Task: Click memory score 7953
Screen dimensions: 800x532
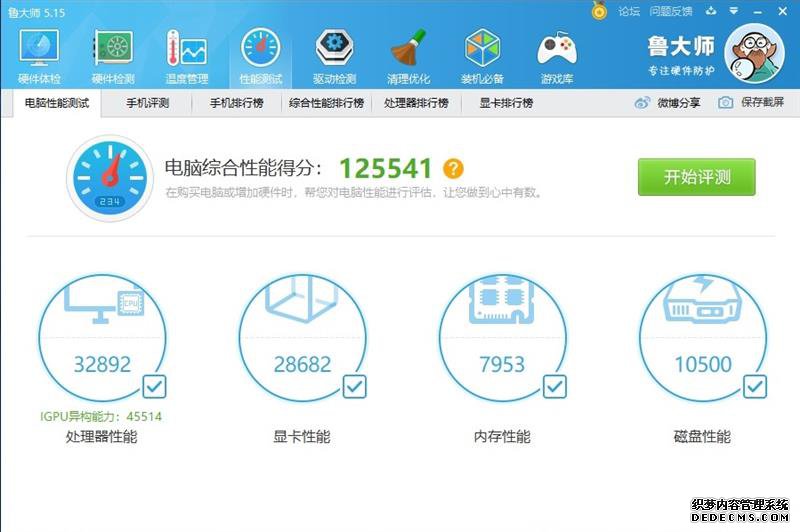Action: coord(502,364)
